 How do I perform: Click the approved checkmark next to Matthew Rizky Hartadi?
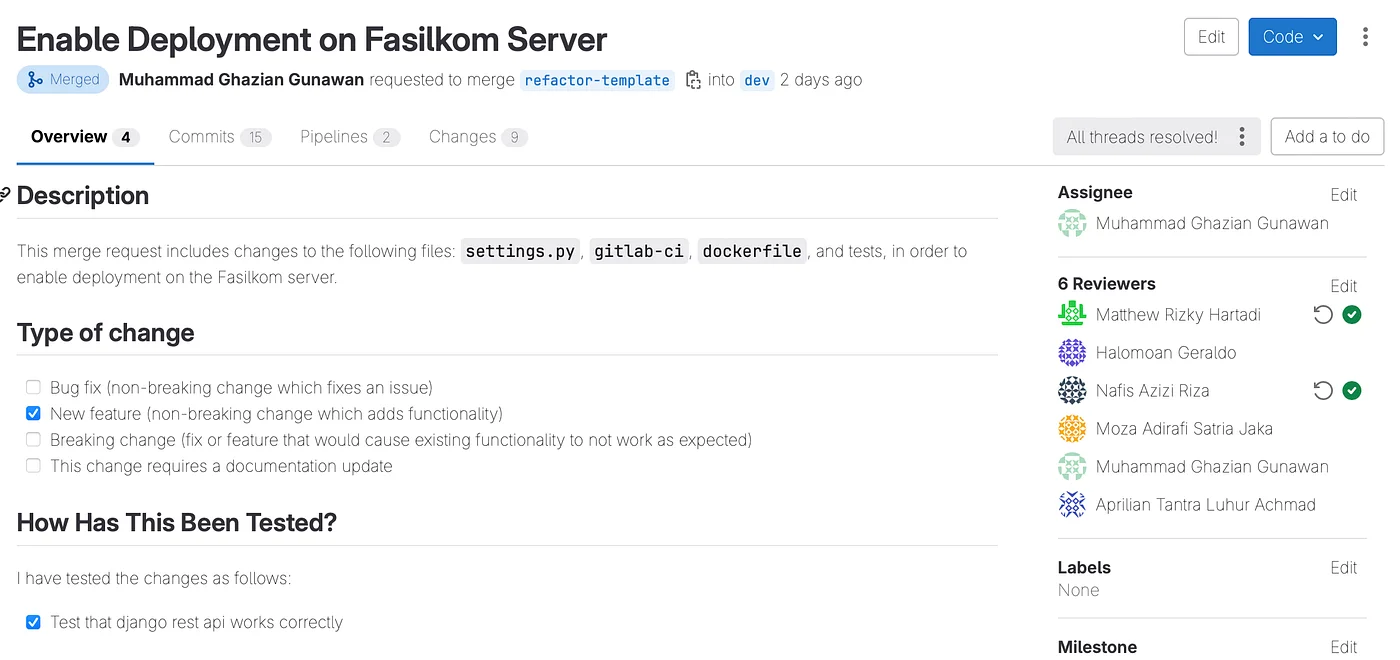pyautogui.click(x=1352, y=315)
